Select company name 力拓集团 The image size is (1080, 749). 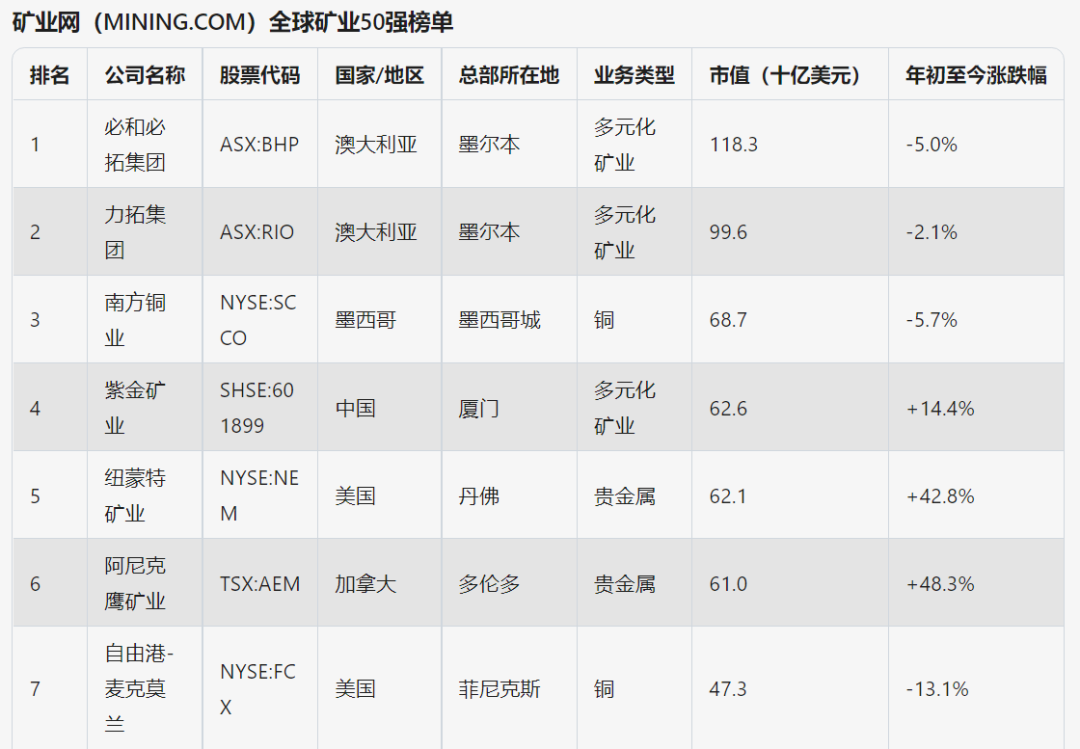pos(136,232)
